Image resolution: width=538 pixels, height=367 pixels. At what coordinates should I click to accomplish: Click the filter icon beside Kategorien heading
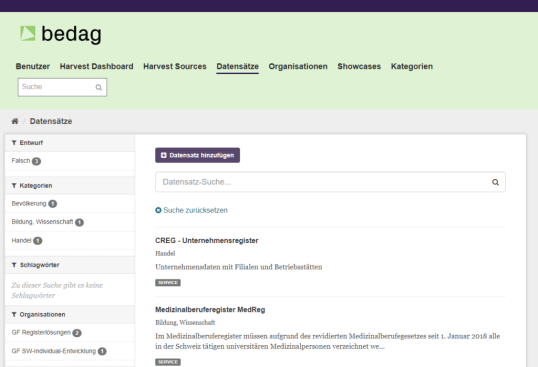(x=14, y=186)
